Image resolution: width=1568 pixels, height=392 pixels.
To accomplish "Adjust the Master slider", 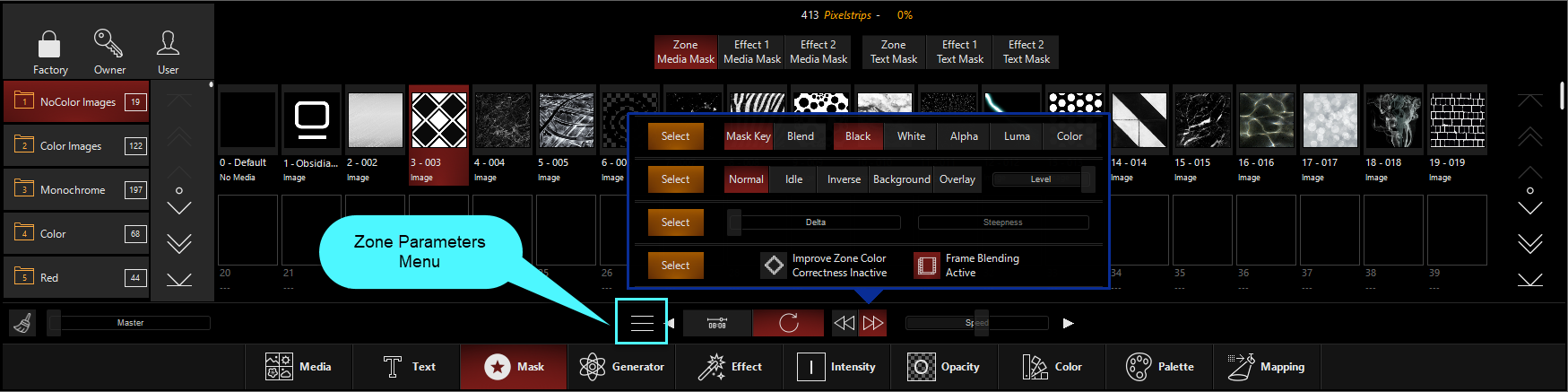I will coord(130,323).
